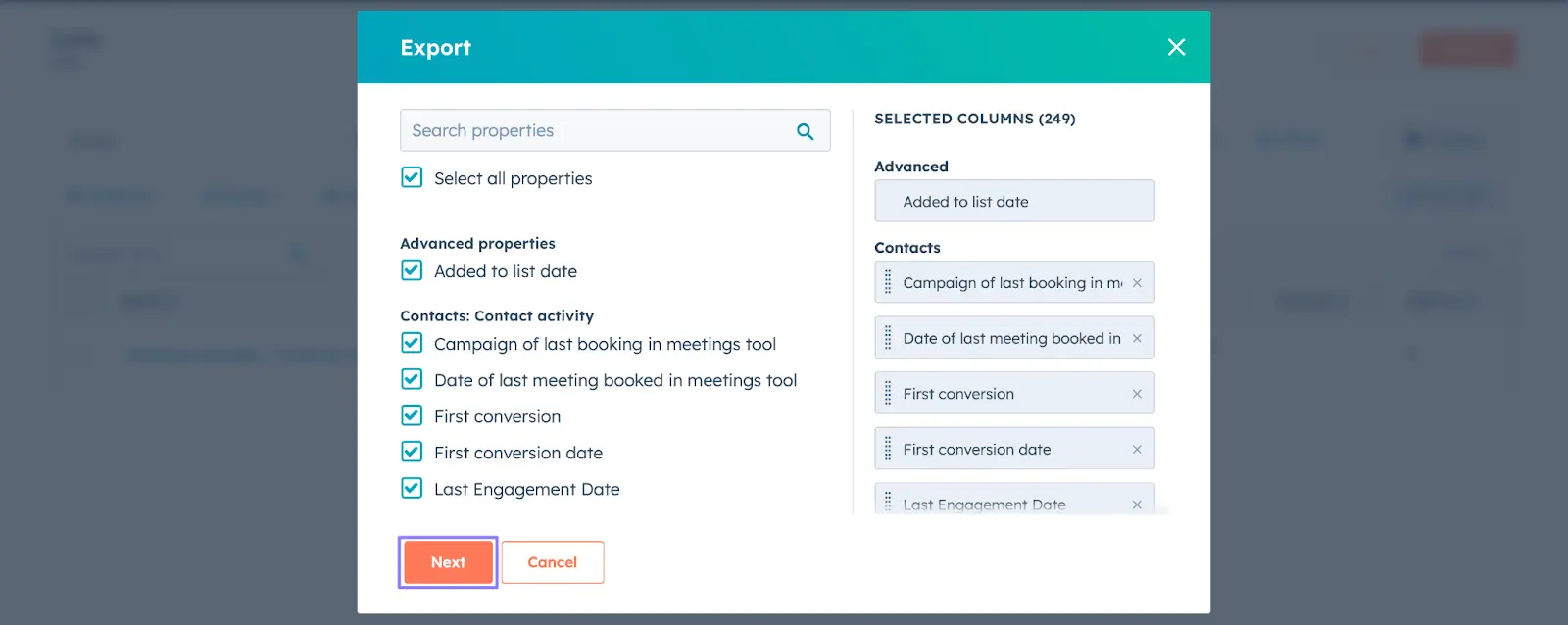Screen dimensions: 1568x625
Task: Click the Contacts heading in selected columns
Action: tap(907, 248)
